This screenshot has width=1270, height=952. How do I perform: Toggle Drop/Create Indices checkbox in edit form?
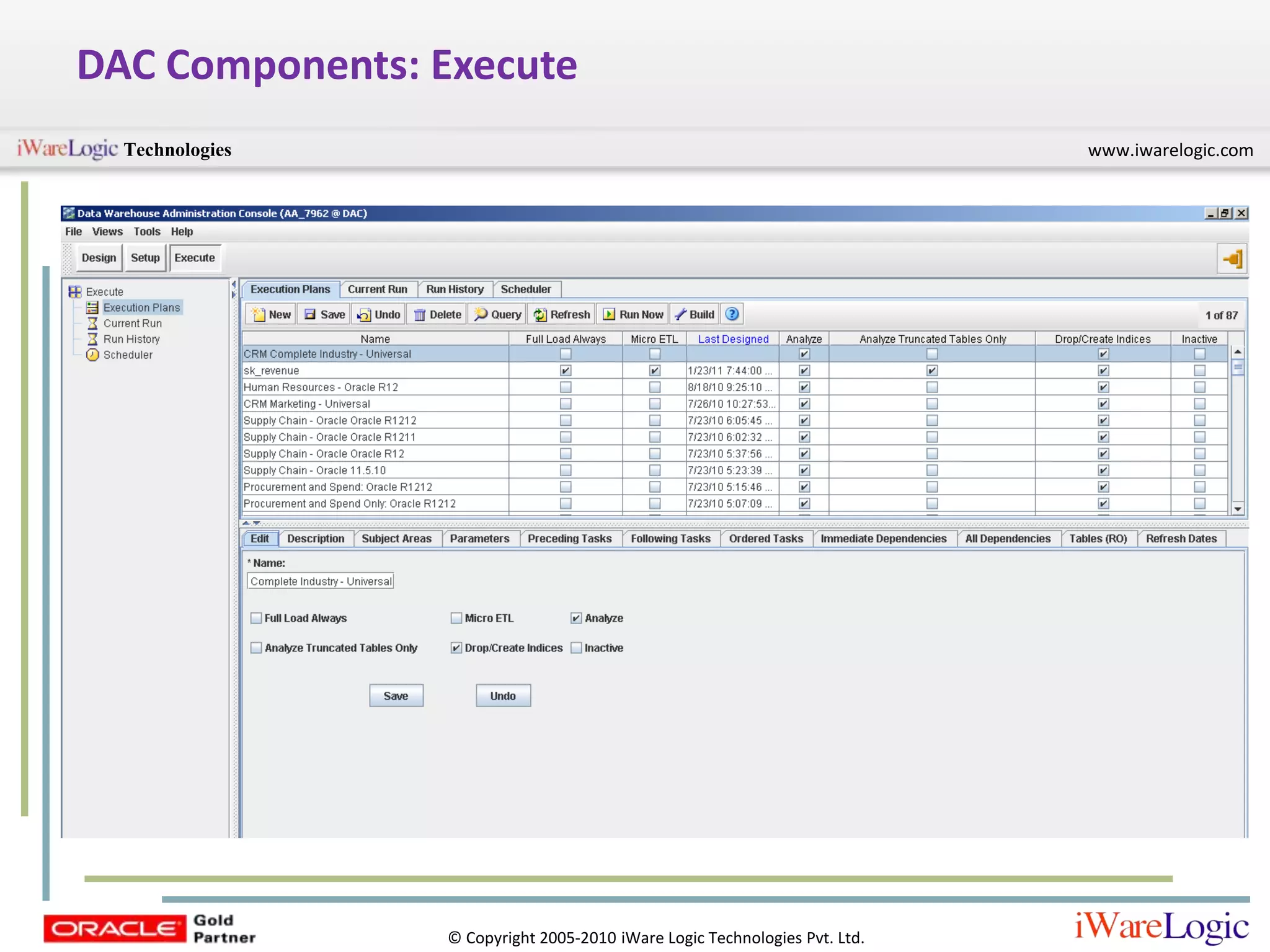tap(456, 648)
